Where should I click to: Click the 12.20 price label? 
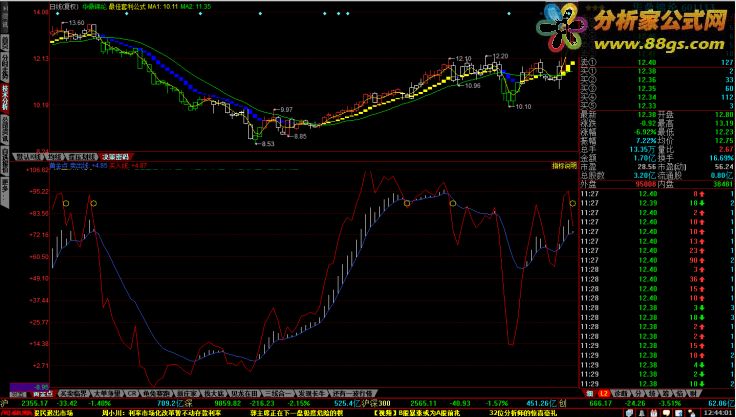tap(501, 56)
